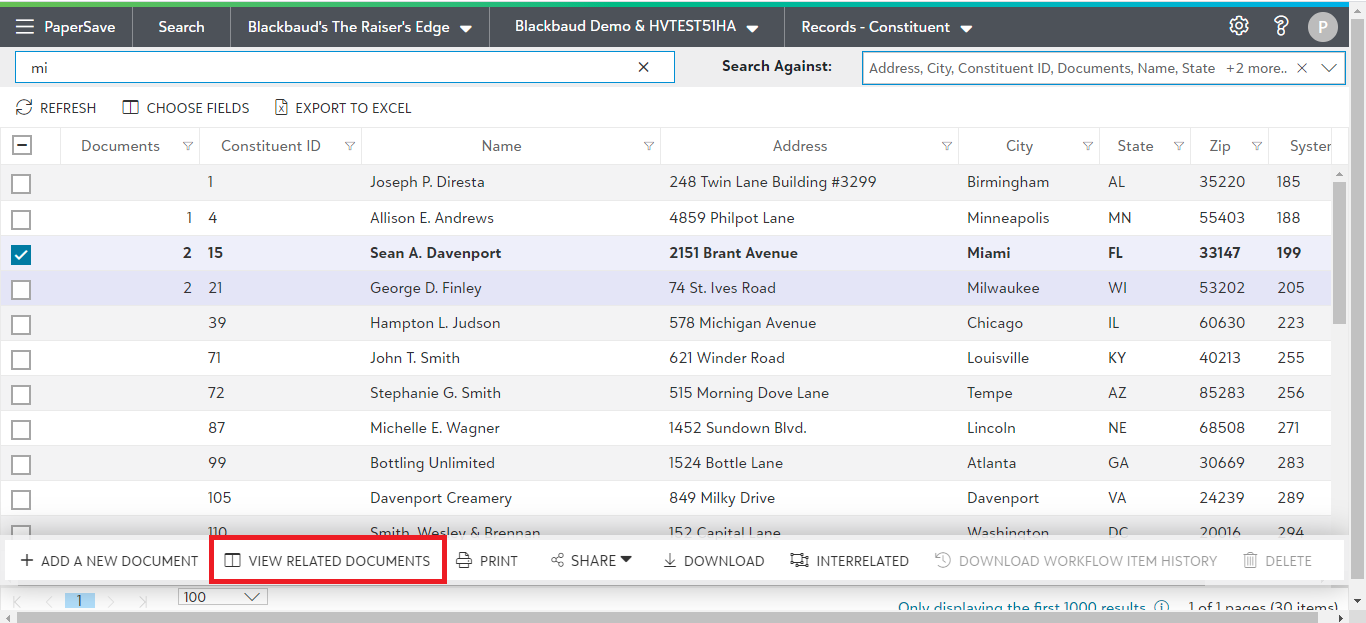1366x623 pixels.
Task: Open the Share menu
Action: coord(592,561)
